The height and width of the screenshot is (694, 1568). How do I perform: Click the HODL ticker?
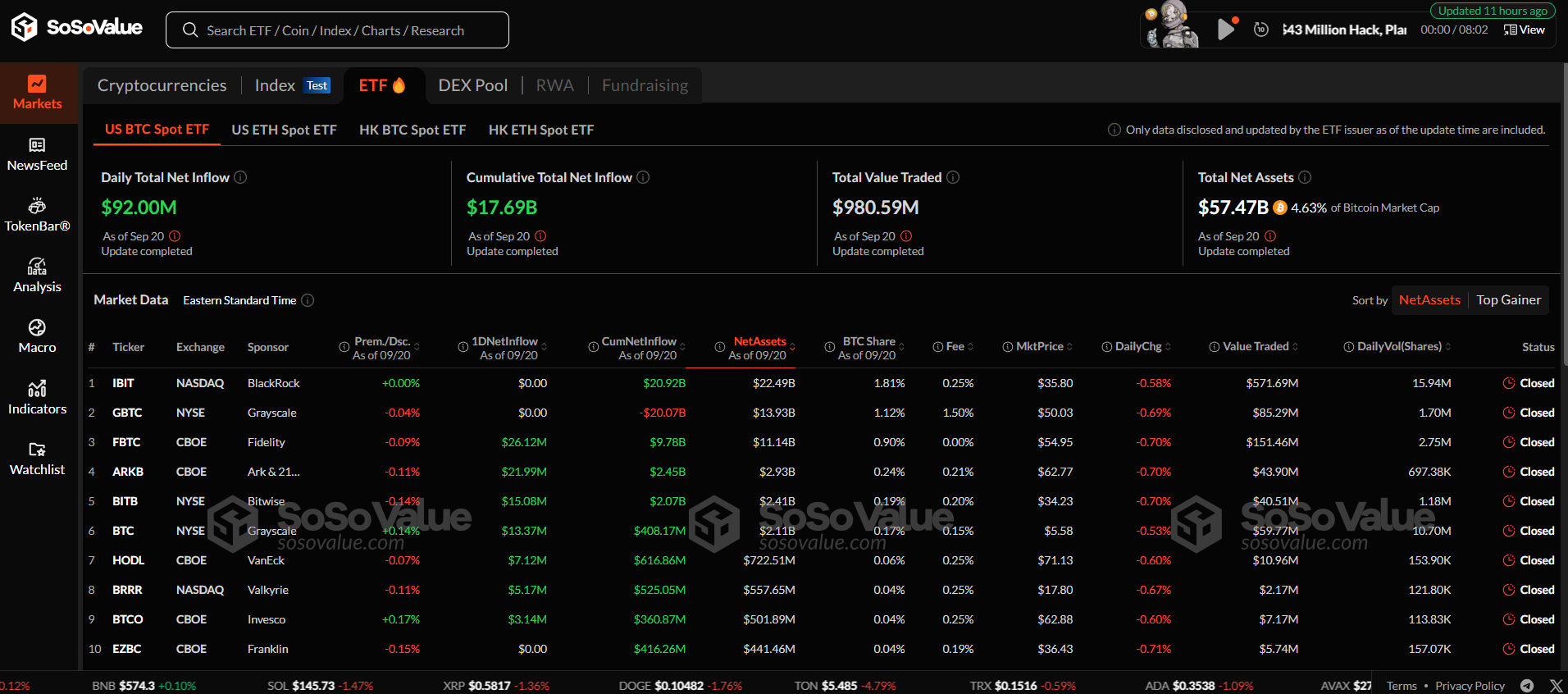(x=129, y=560)
